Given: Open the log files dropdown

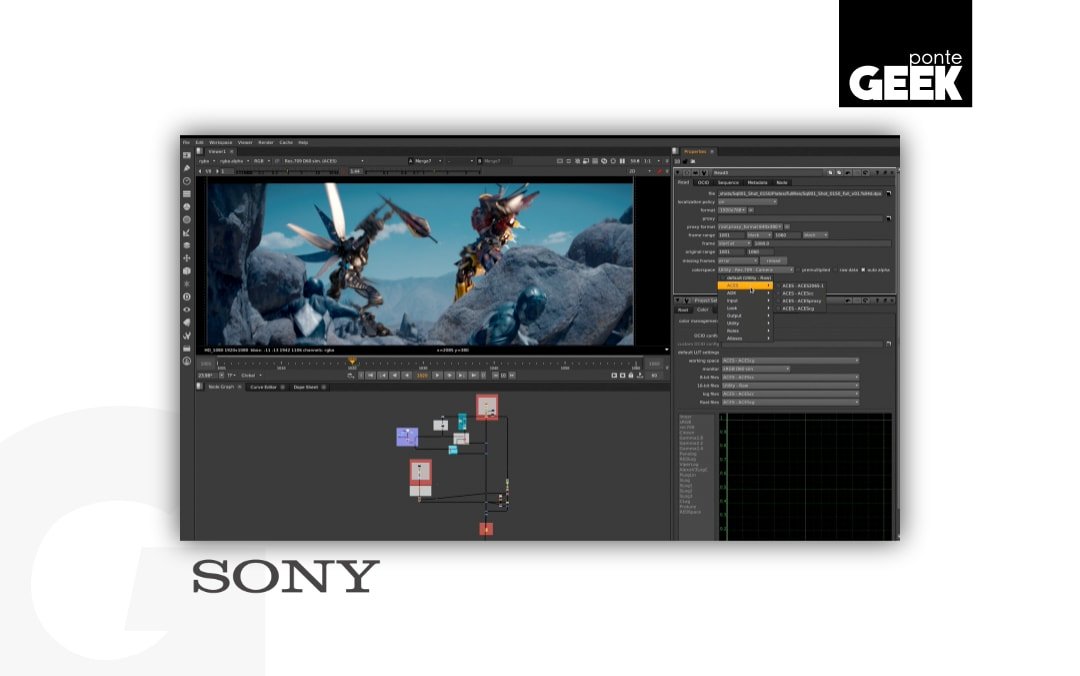Looking at the screenshot, I should (x=790, y=394).
